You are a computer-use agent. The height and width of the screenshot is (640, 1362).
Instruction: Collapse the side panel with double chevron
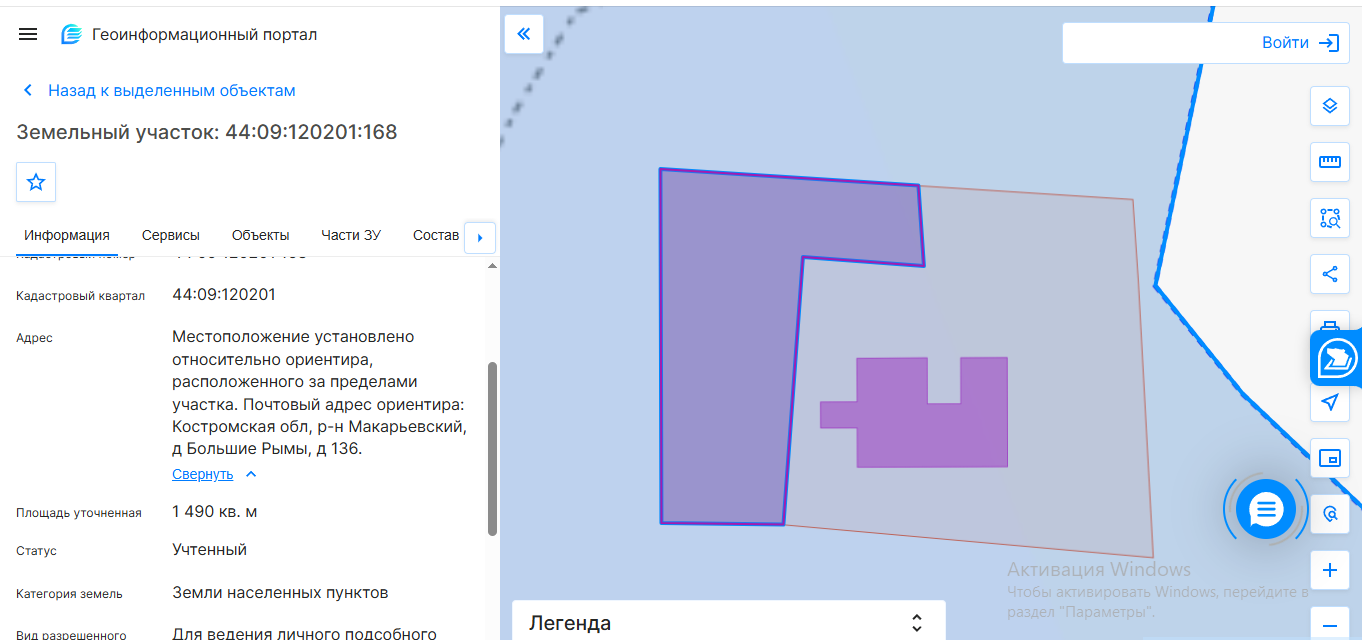[x=523, y=33]
